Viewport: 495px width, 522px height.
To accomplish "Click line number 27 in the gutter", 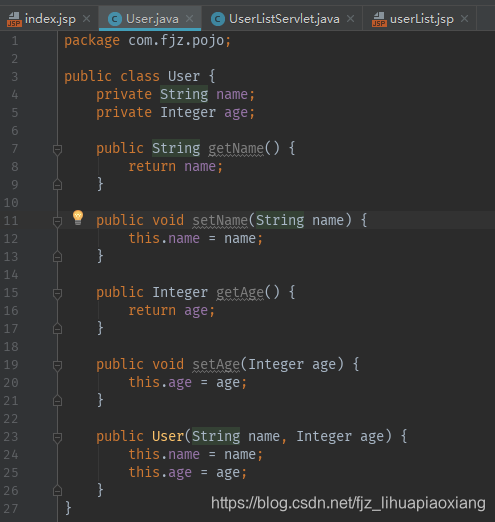I will 11,509.
